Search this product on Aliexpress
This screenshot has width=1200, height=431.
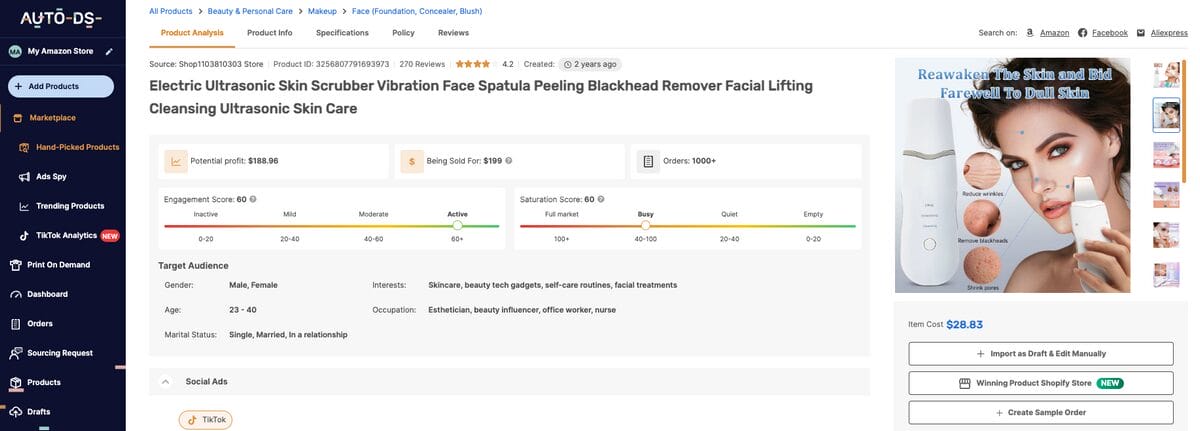click(1169, 33)
